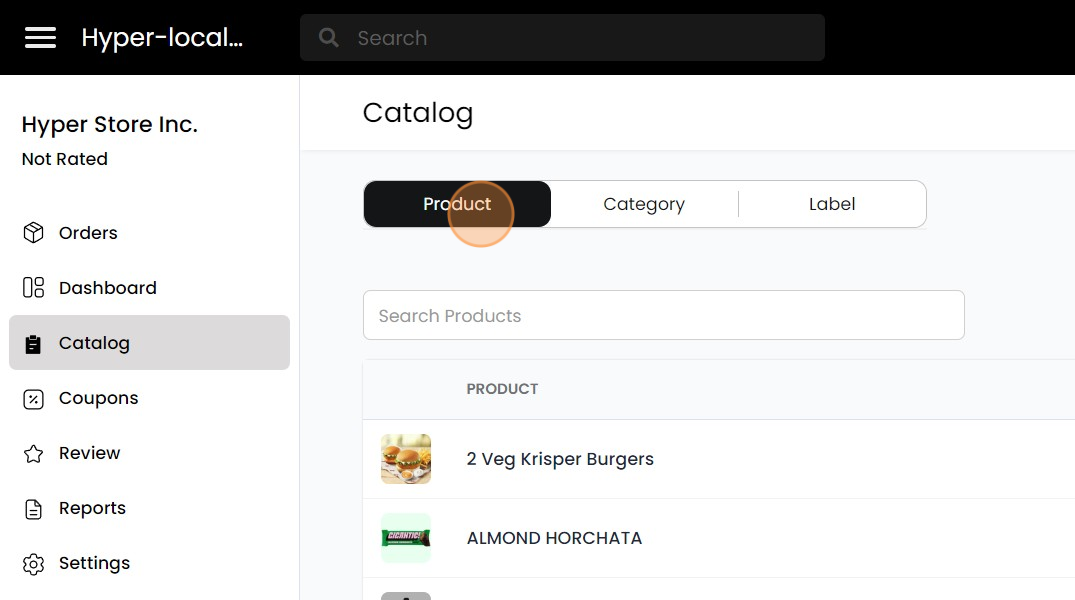Select the Review star icon
This screenshot has width=1075, height=600.
pos(33,452)
